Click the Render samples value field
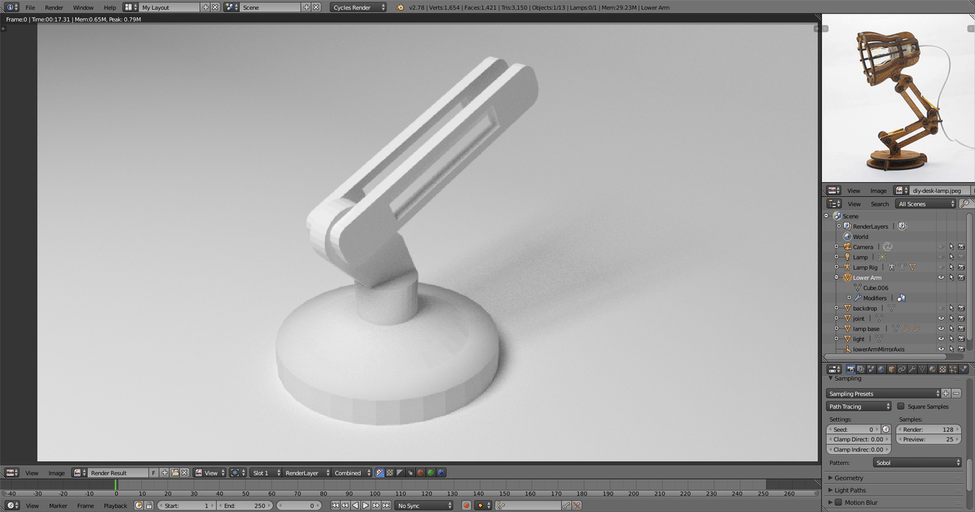Viewport: 975px width, 512px height. [x=929, y=429]
